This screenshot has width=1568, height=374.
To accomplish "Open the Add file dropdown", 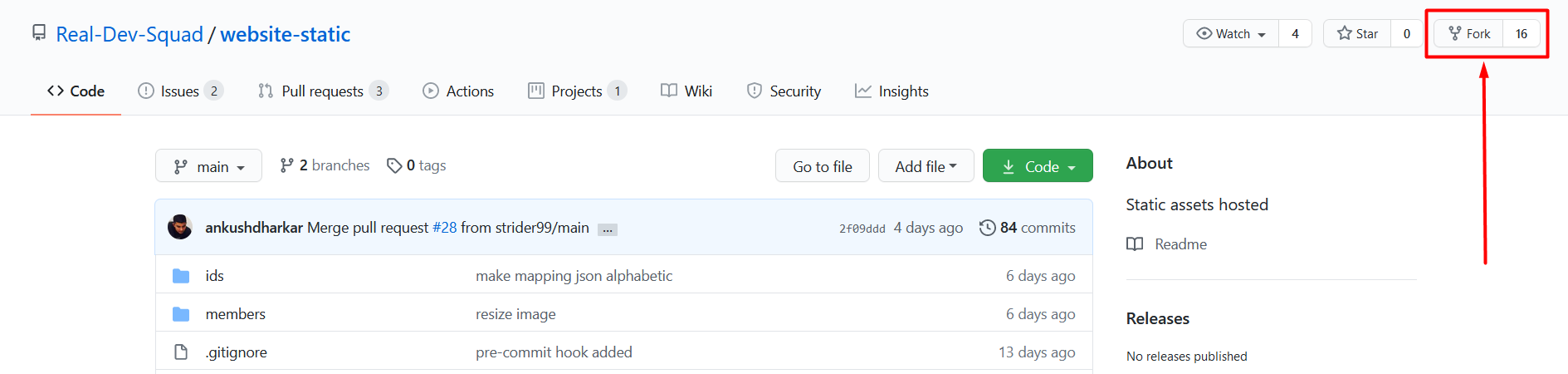I will 926,166.
